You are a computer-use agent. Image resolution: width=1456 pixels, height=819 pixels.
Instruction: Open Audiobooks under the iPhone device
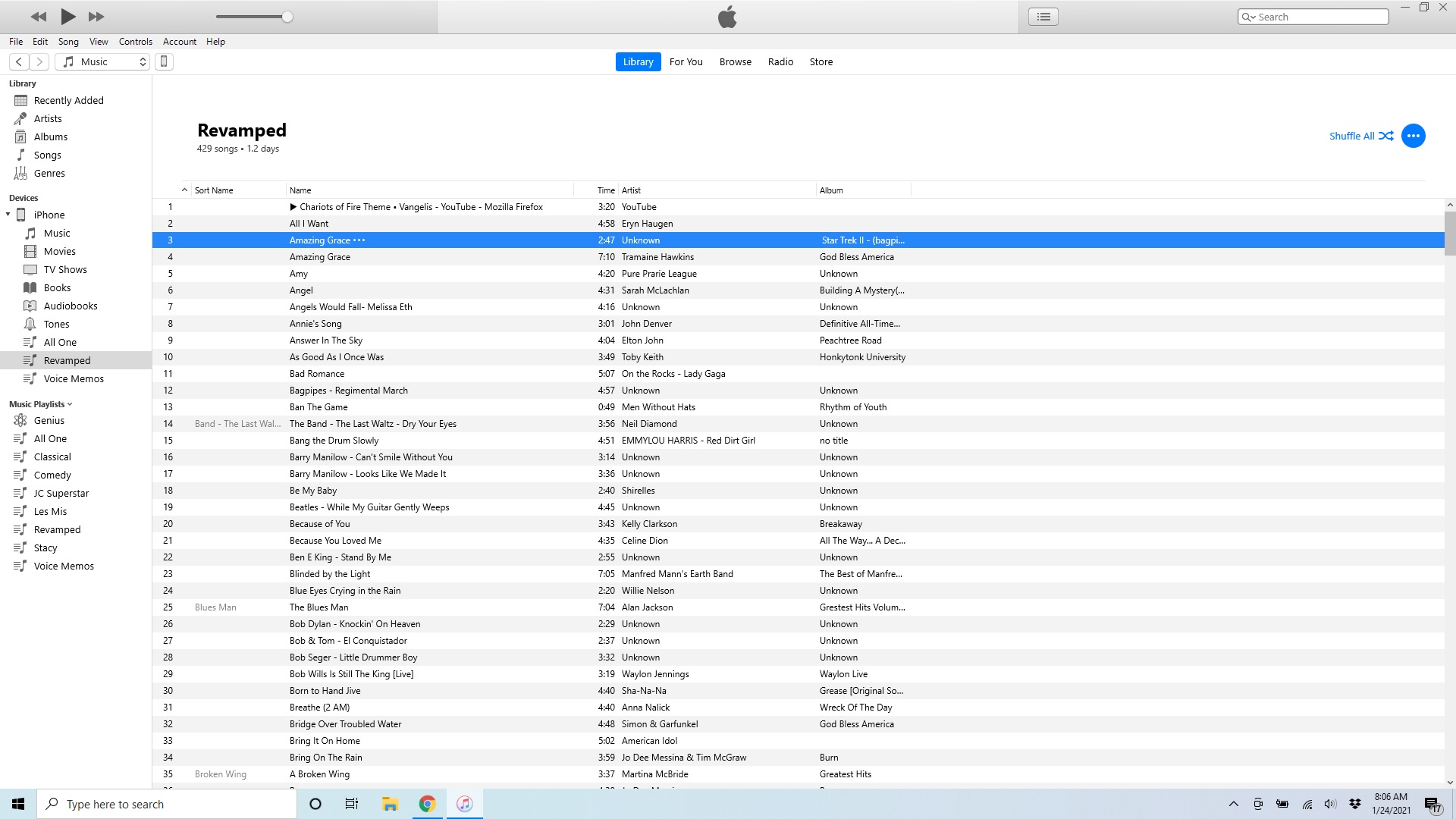coord(71,306)
